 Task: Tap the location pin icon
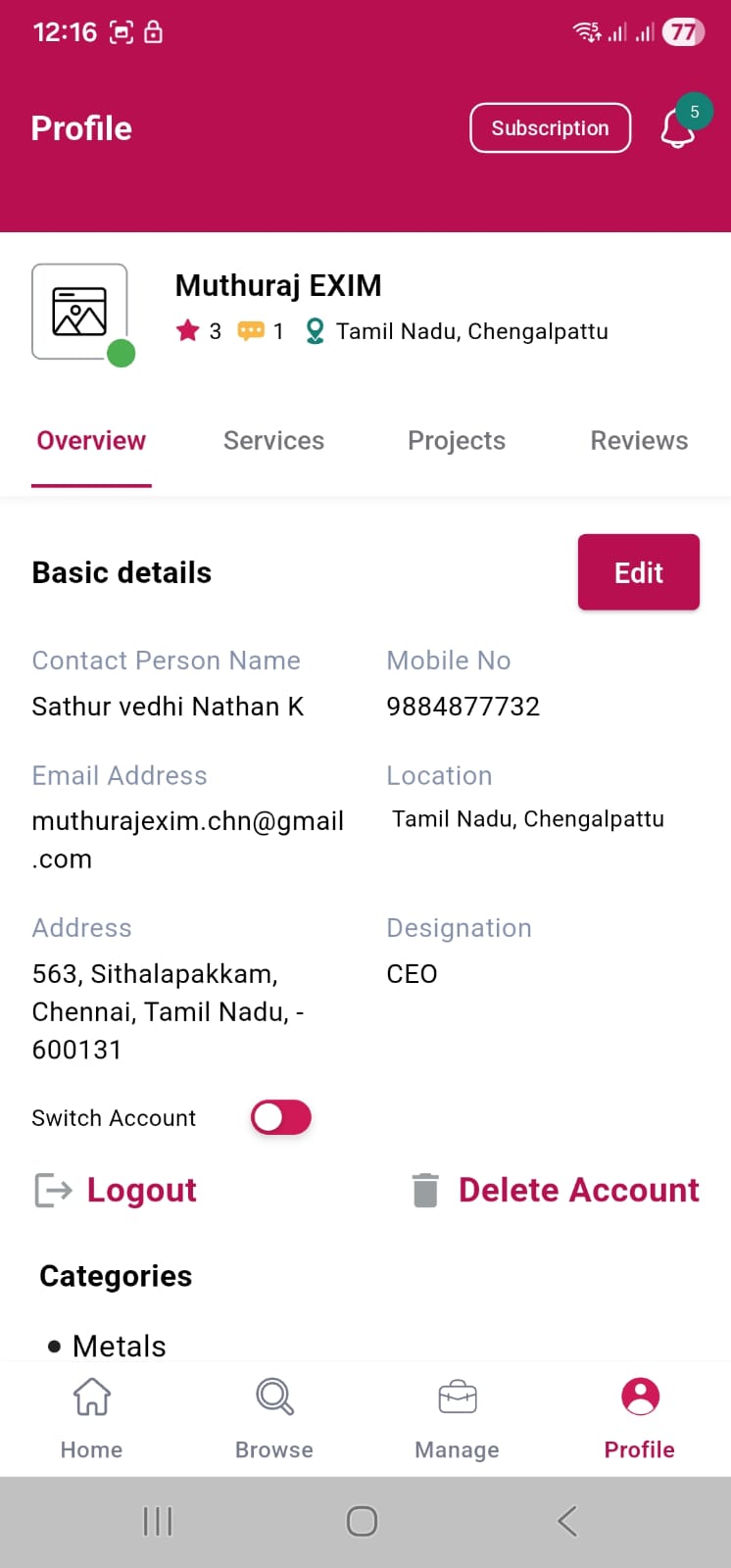(315, 331)
